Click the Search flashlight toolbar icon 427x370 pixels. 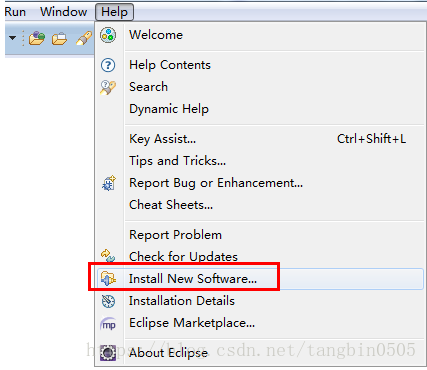click(x=84, y=38)
